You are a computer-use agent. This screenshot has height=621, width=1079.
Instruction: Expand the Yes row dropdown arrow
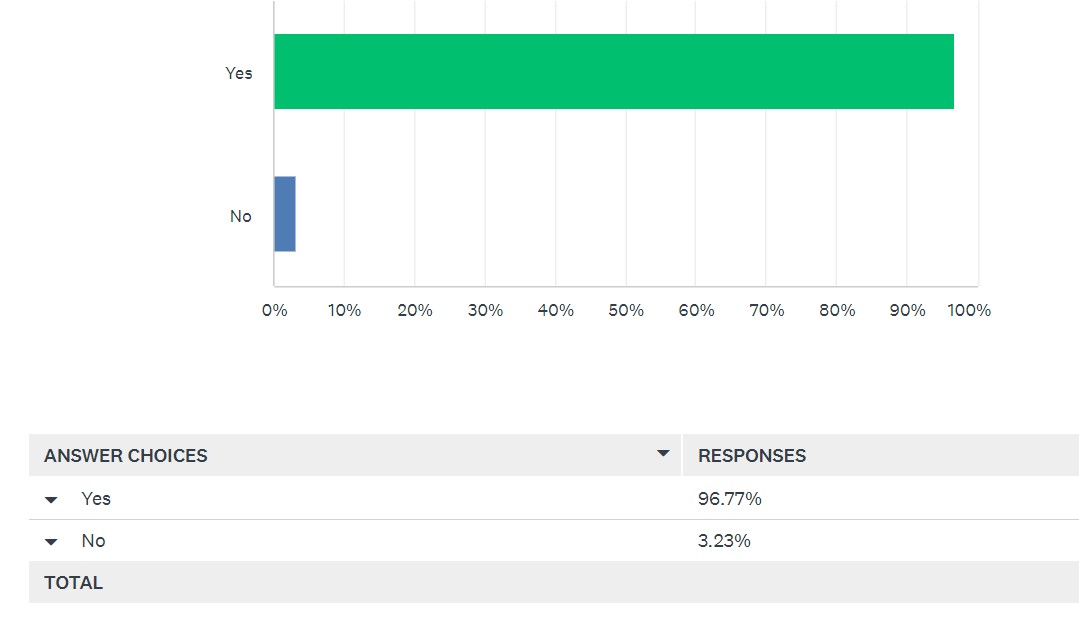point(51,500)
